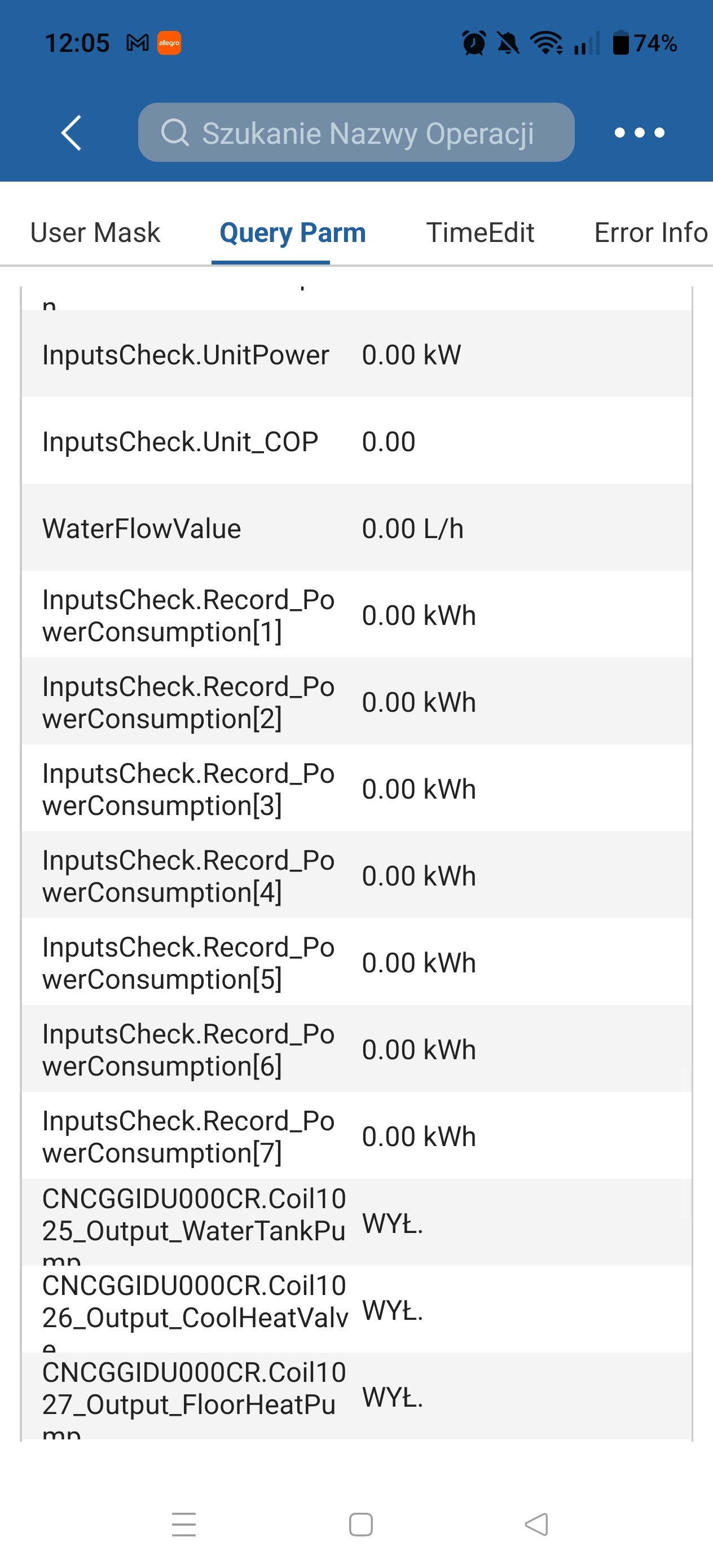Tap the Record_PowerConsumption[4] row
Viewport: 713px width, 1568px height.
(357, 876)
